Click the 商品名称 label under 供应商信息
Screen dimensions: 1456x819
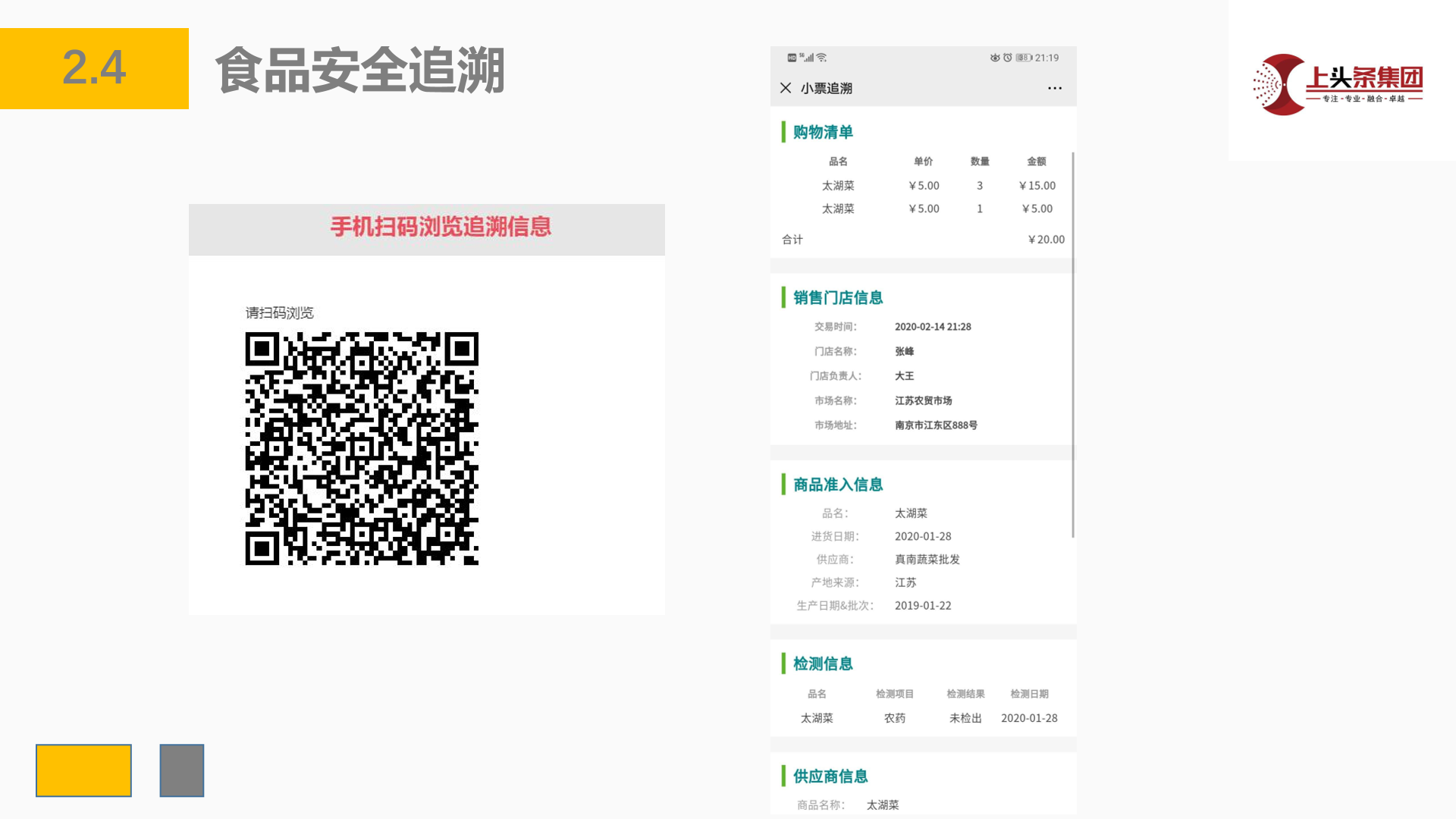821,805
